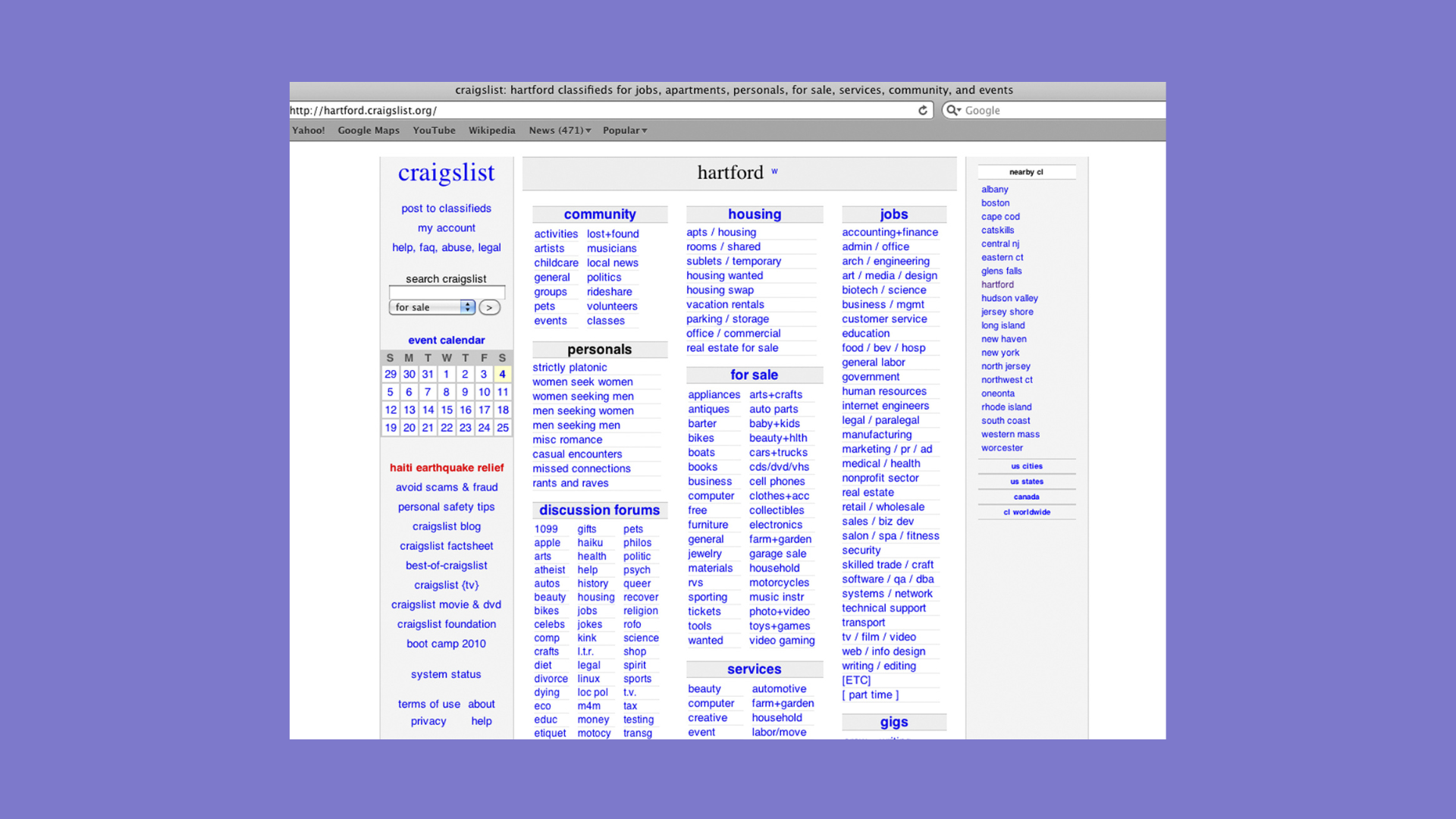The width and height of the screenshot is (1456, 819).
Task: Reload the page using the refresh icon
Action: [923, 110]
